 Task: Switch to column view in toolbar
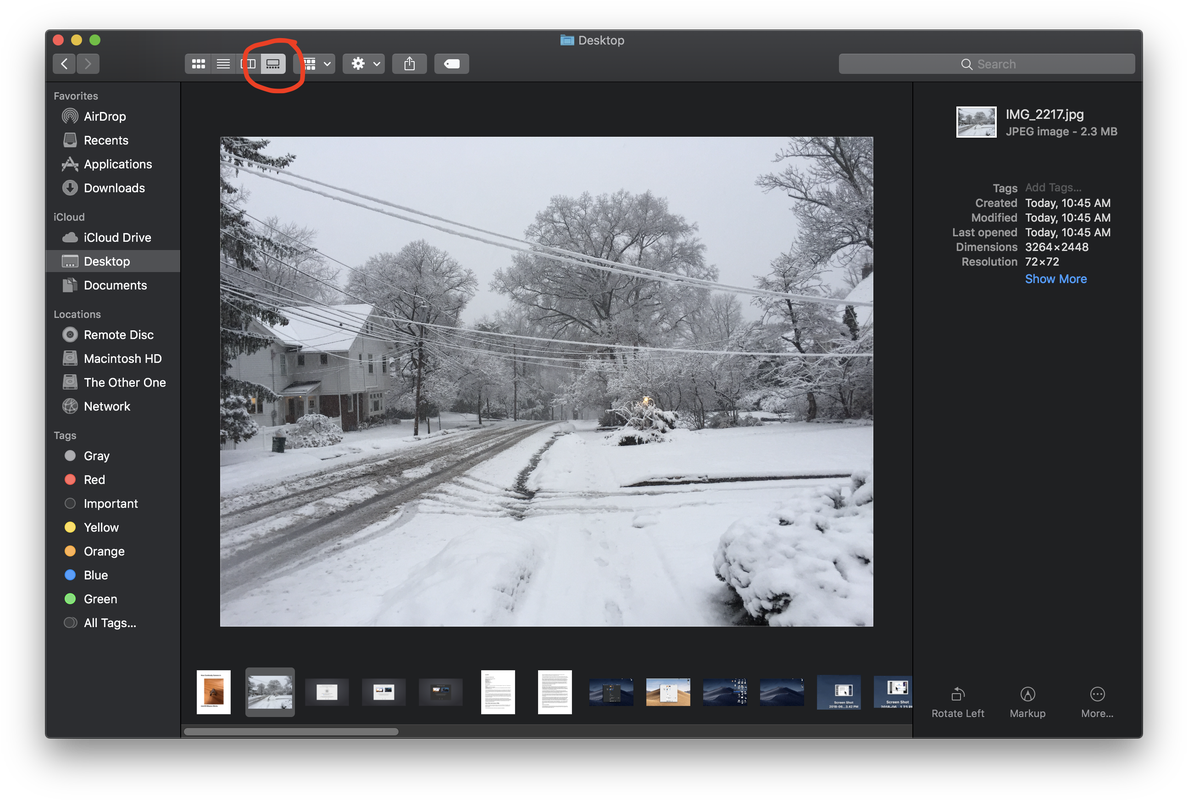248,64
